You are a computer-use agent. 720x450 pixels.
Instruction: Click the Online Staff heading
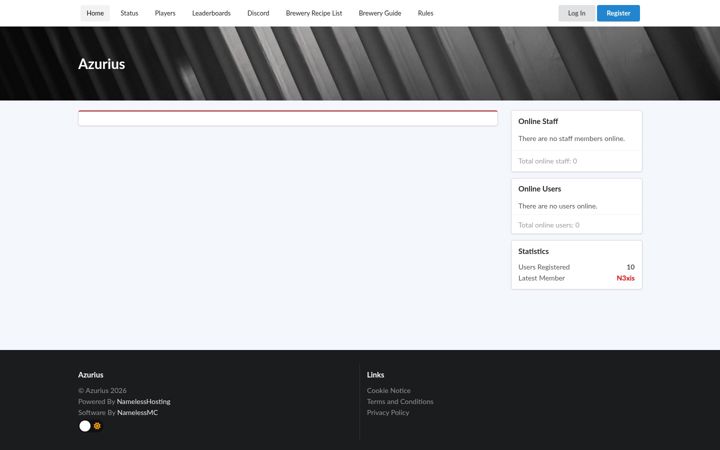538,121
